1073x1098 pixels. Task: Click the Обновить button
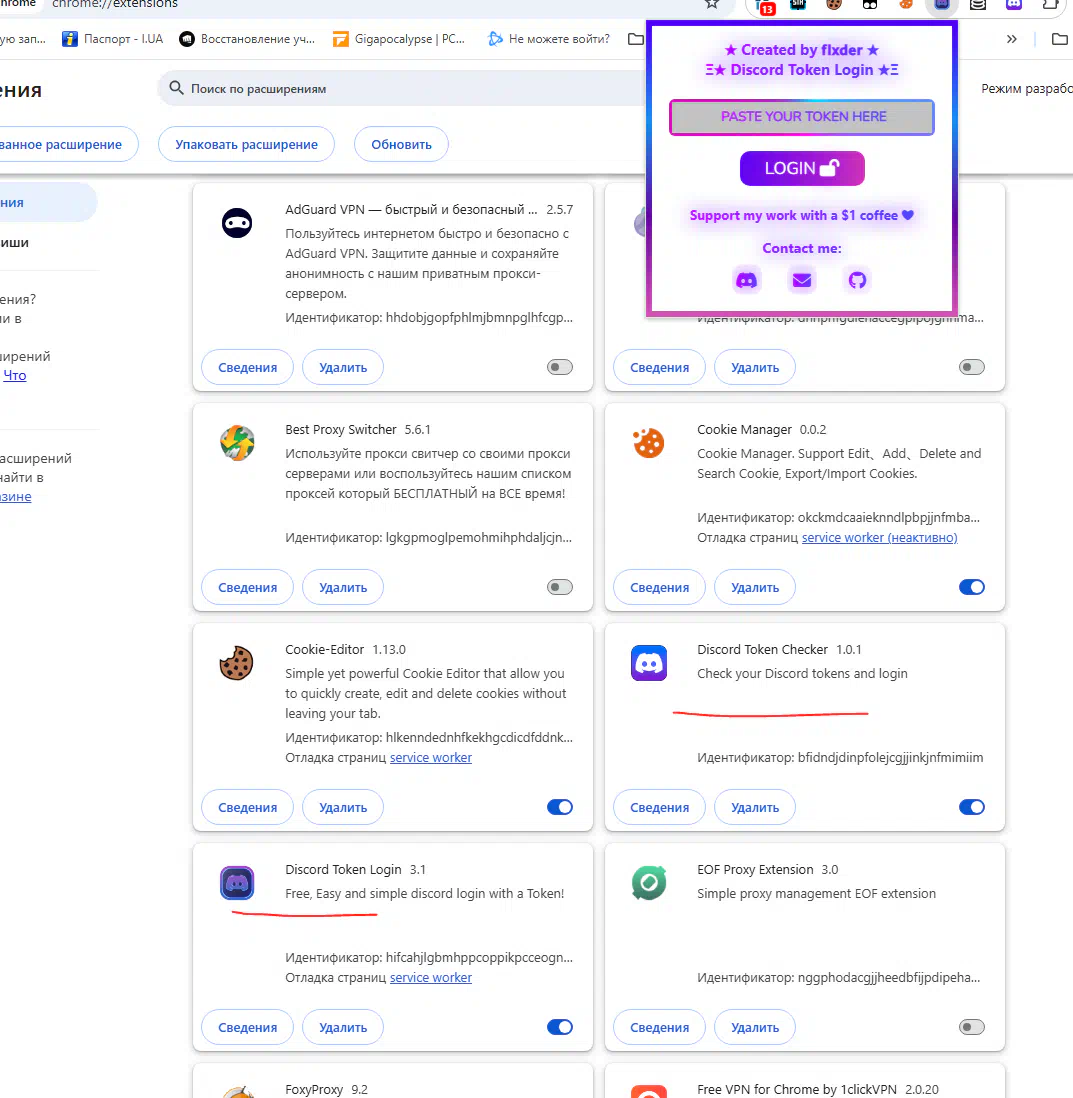(401, 144)
